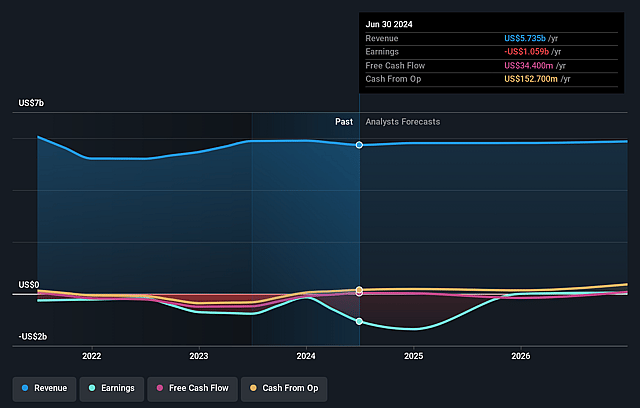Click the US$34.400m free cash flow value
This screenshot has height=408, width=640.
click(x=531, y=65)
